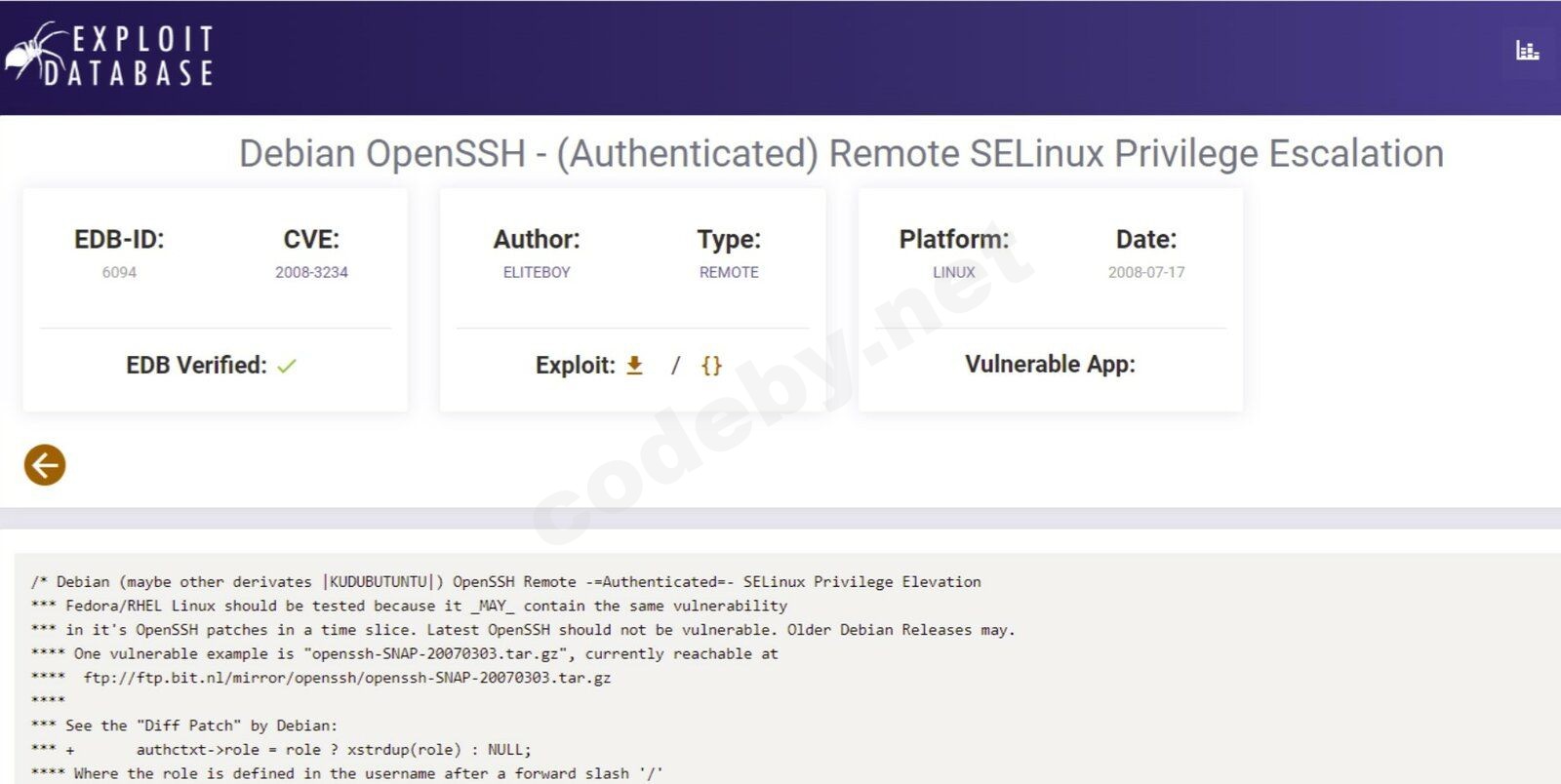Click the first code comment line 'Debian (maybe other derivates'
Screen dimensions: 1561x784
(505, 582)
